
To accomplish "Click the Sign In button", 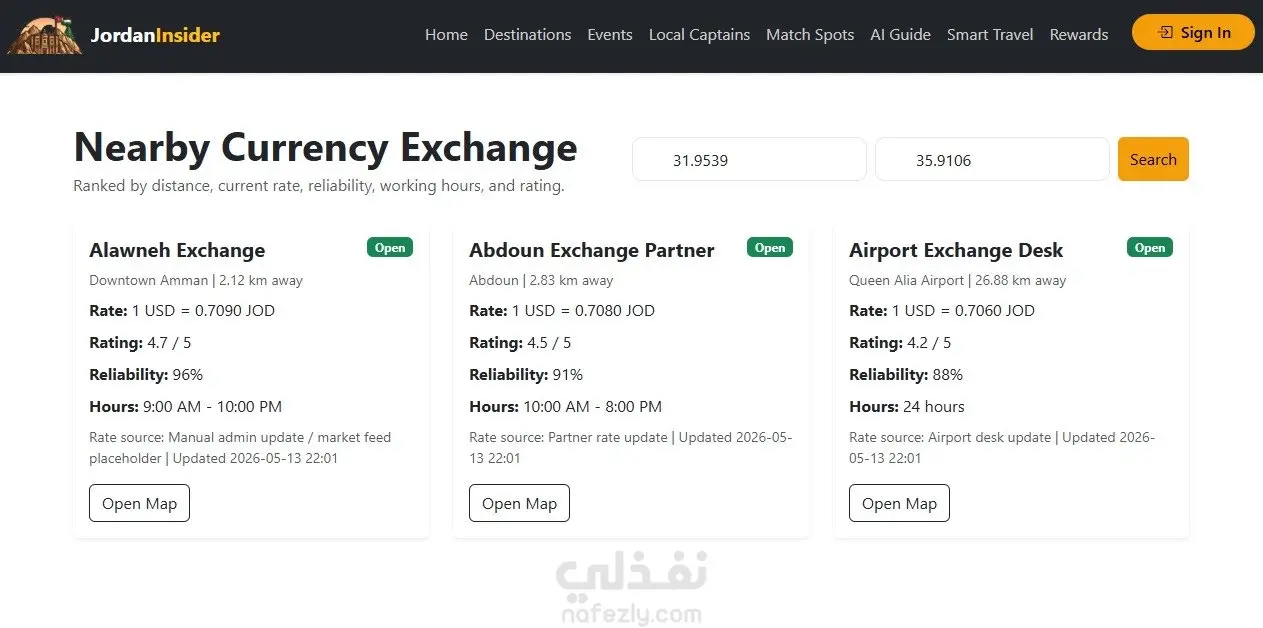I will [1193, 33].
